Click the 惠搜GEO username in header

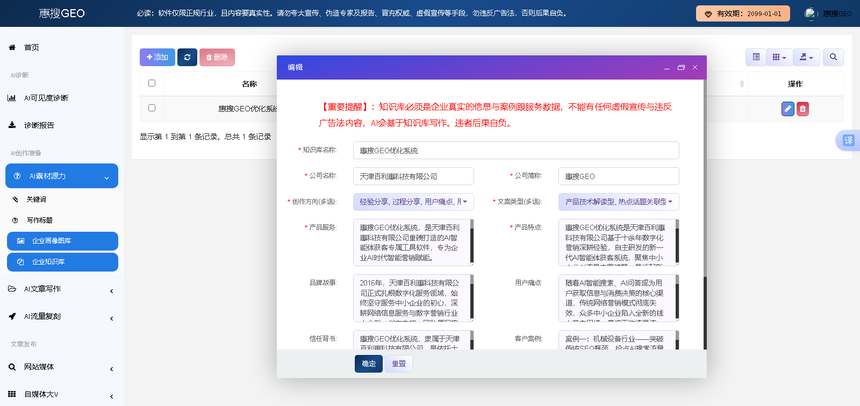837,14
